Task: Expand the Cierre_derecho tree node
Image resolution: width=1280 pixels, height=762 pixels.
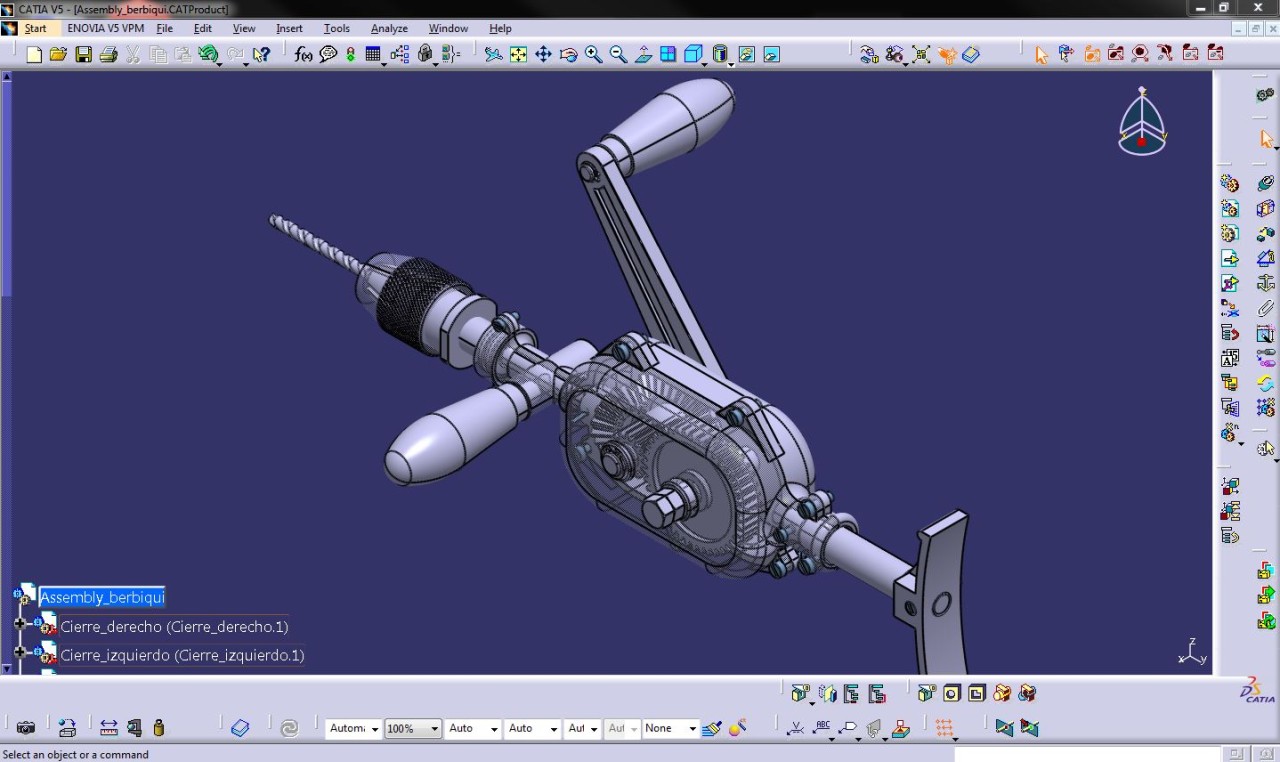Action: click(x=19, y=624)
